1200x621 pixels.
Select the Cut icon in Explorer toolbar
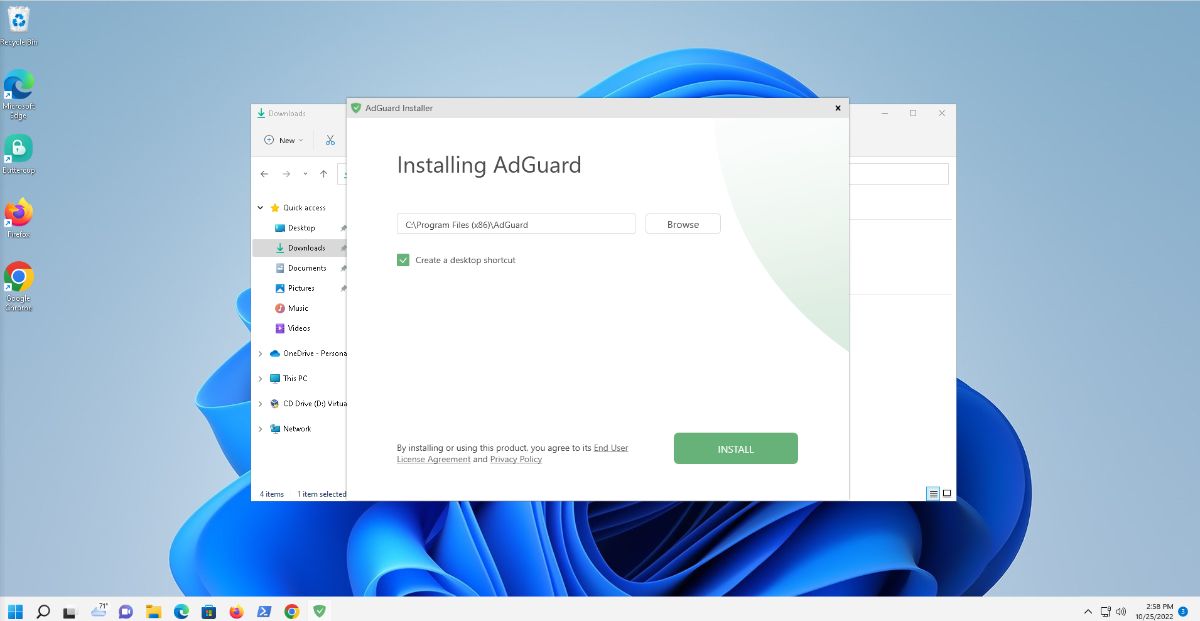click(330, 140)
